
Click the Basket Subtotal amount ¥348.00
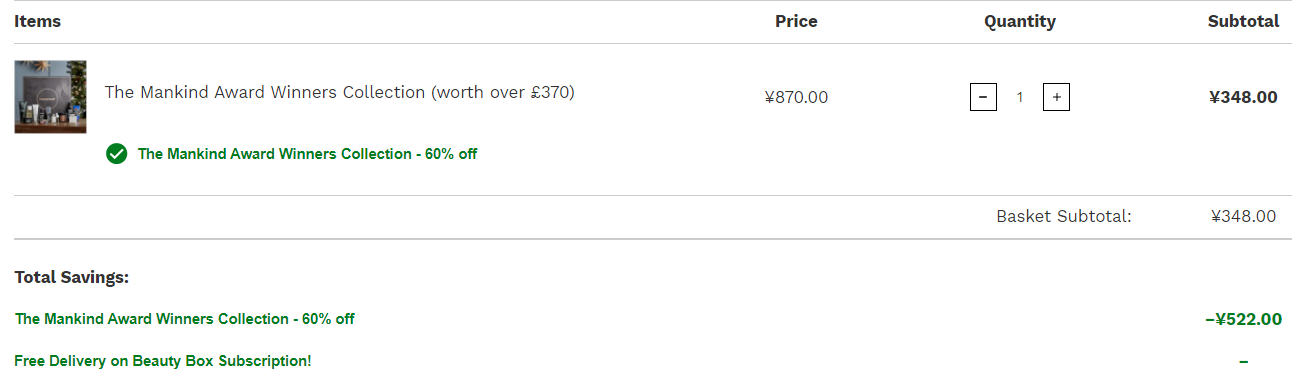[x=1243, y=216]
